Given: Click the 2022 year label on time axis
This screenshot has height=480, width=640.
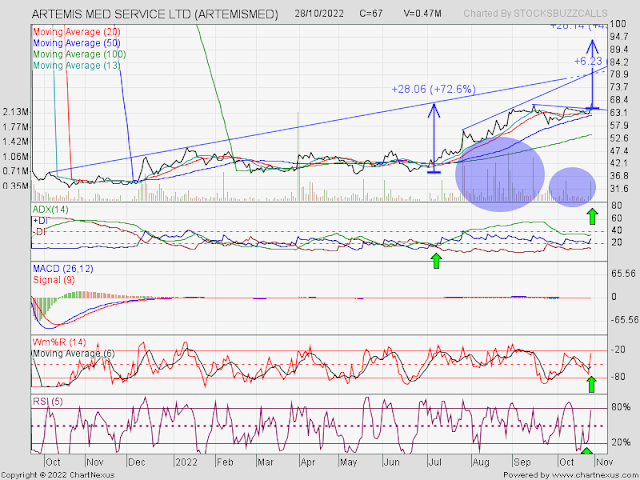Looking at the screenshot, I should coord(186,462).
